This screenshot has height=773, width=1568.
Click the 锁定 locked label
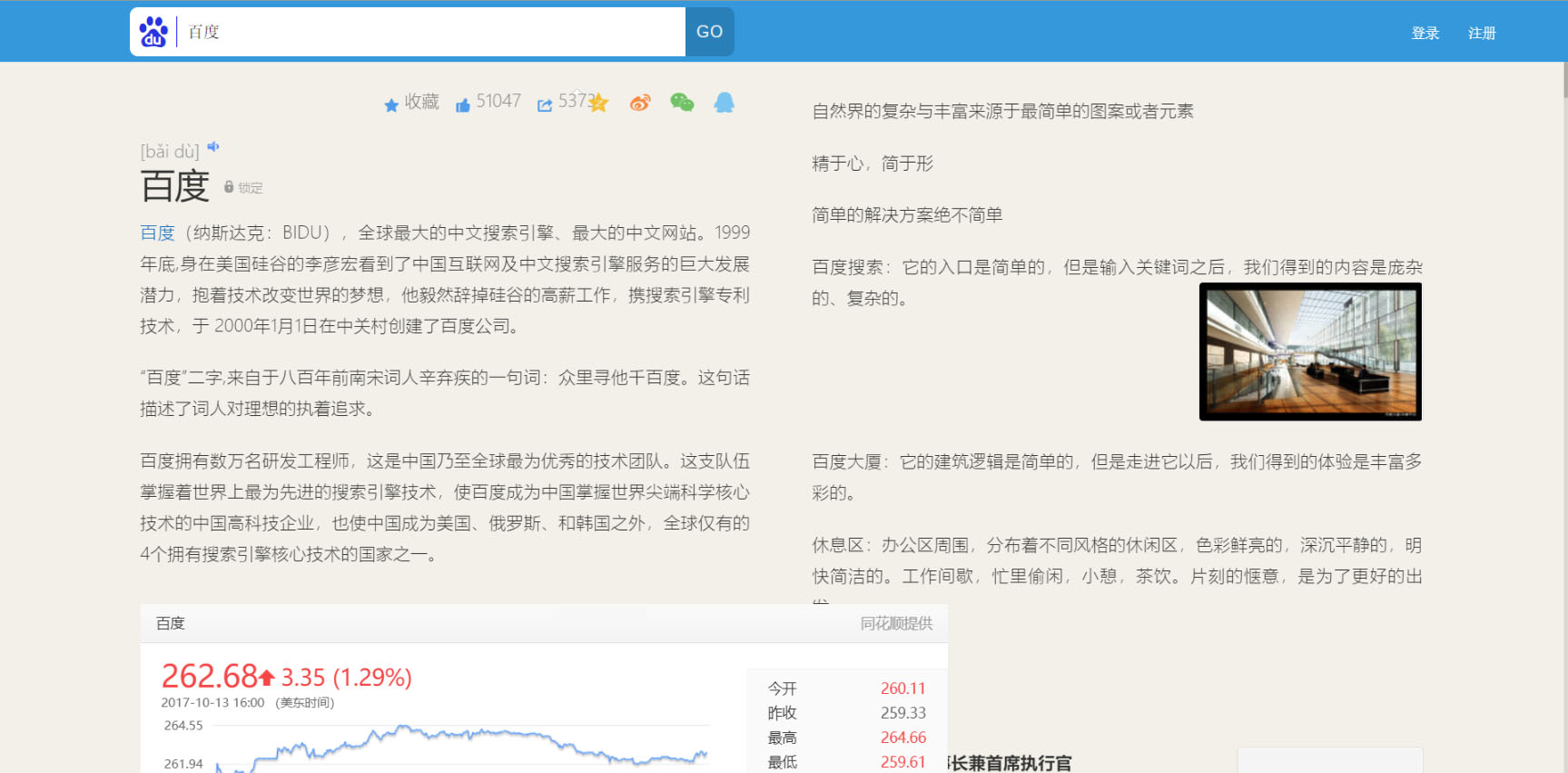coord(251,188)
